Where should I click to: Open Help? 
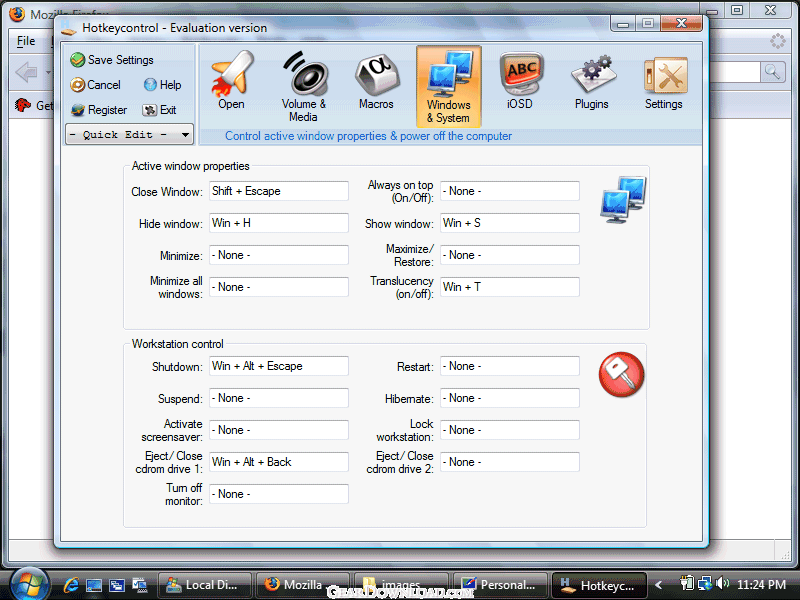pos(162,85)
